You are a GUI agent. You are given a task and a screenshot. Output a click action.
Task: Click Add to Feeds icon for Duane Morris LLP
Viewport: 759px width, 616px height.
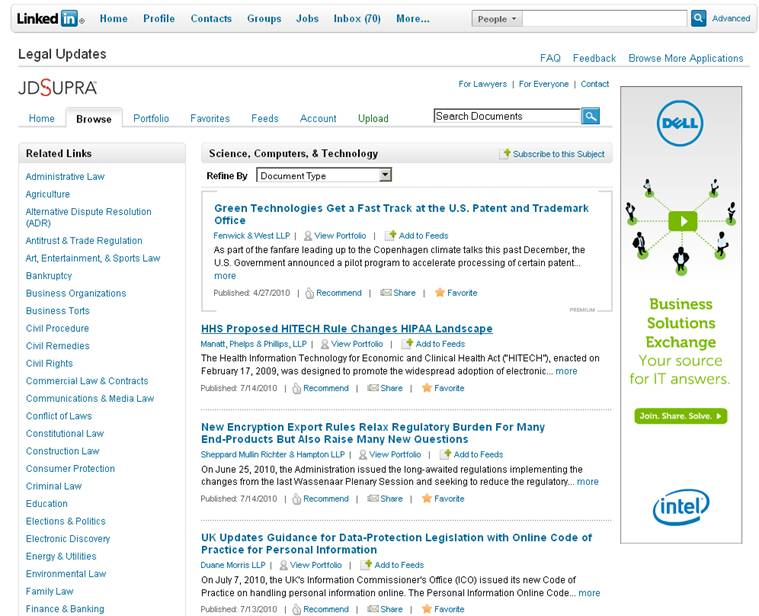[x=366, y=565]
